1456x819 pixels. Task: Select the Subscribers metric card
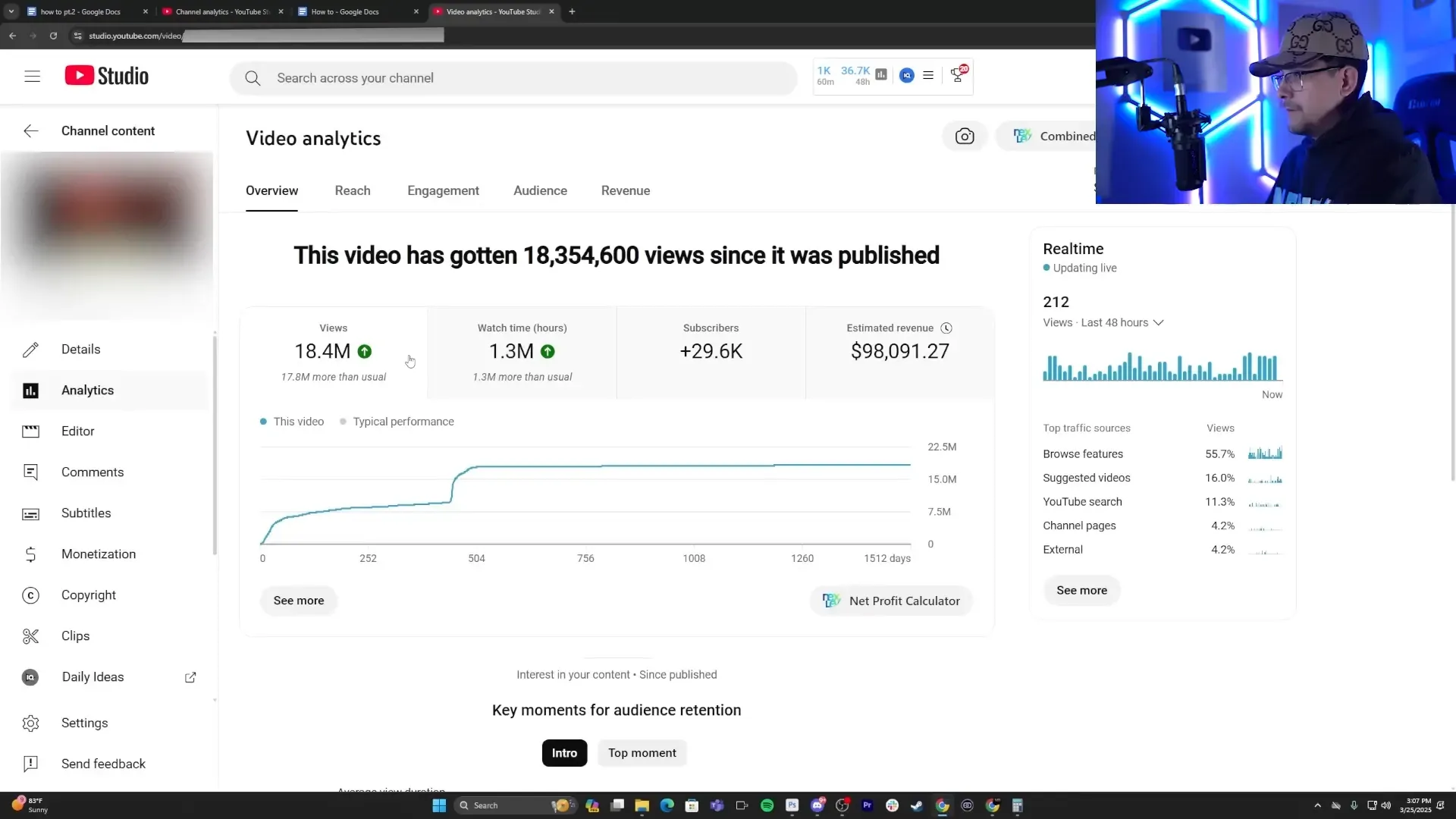[x=711, y=353]
